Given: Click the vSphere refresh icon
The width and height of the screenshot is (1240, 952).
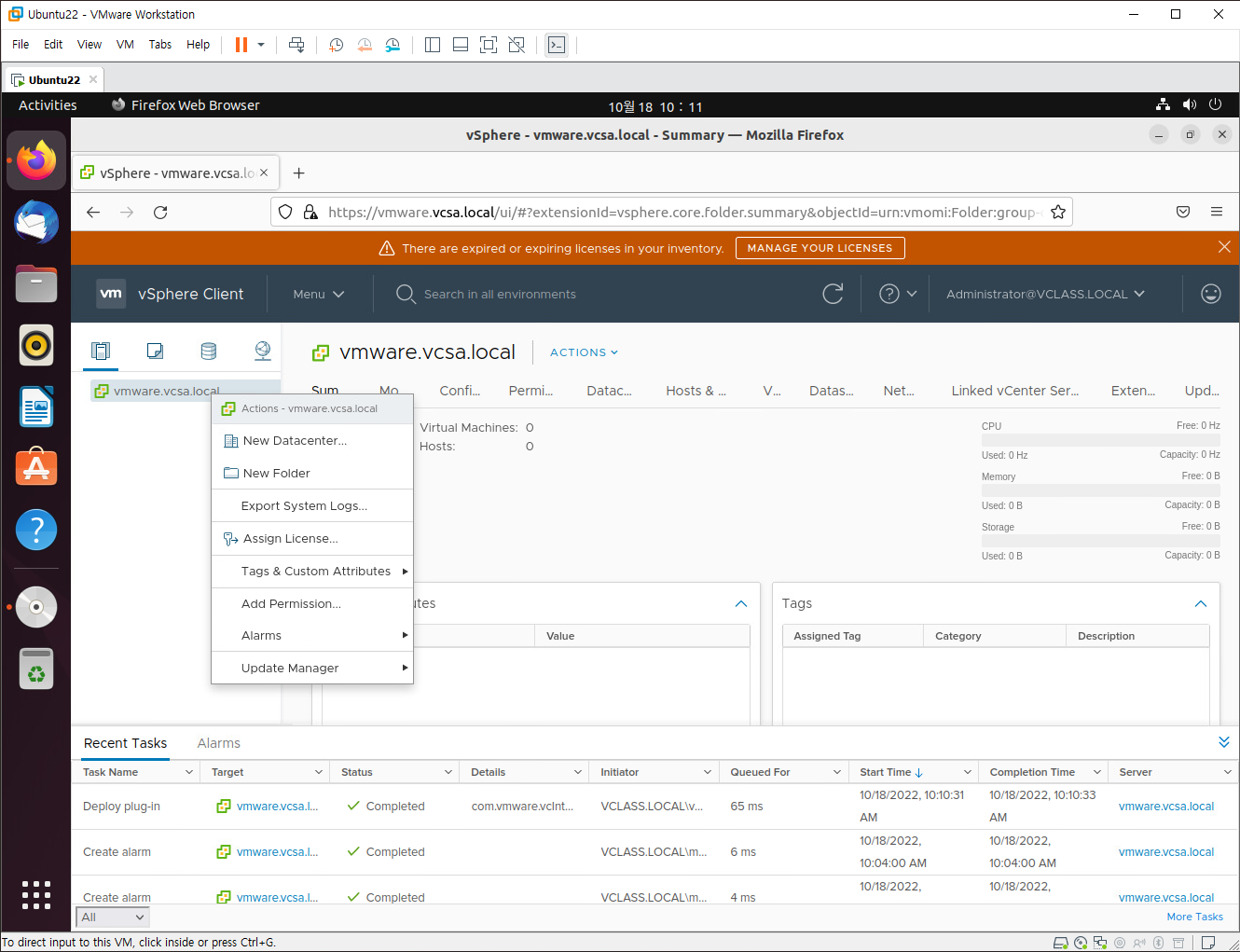Looking at the screenshot, I should tap(833, 294).
